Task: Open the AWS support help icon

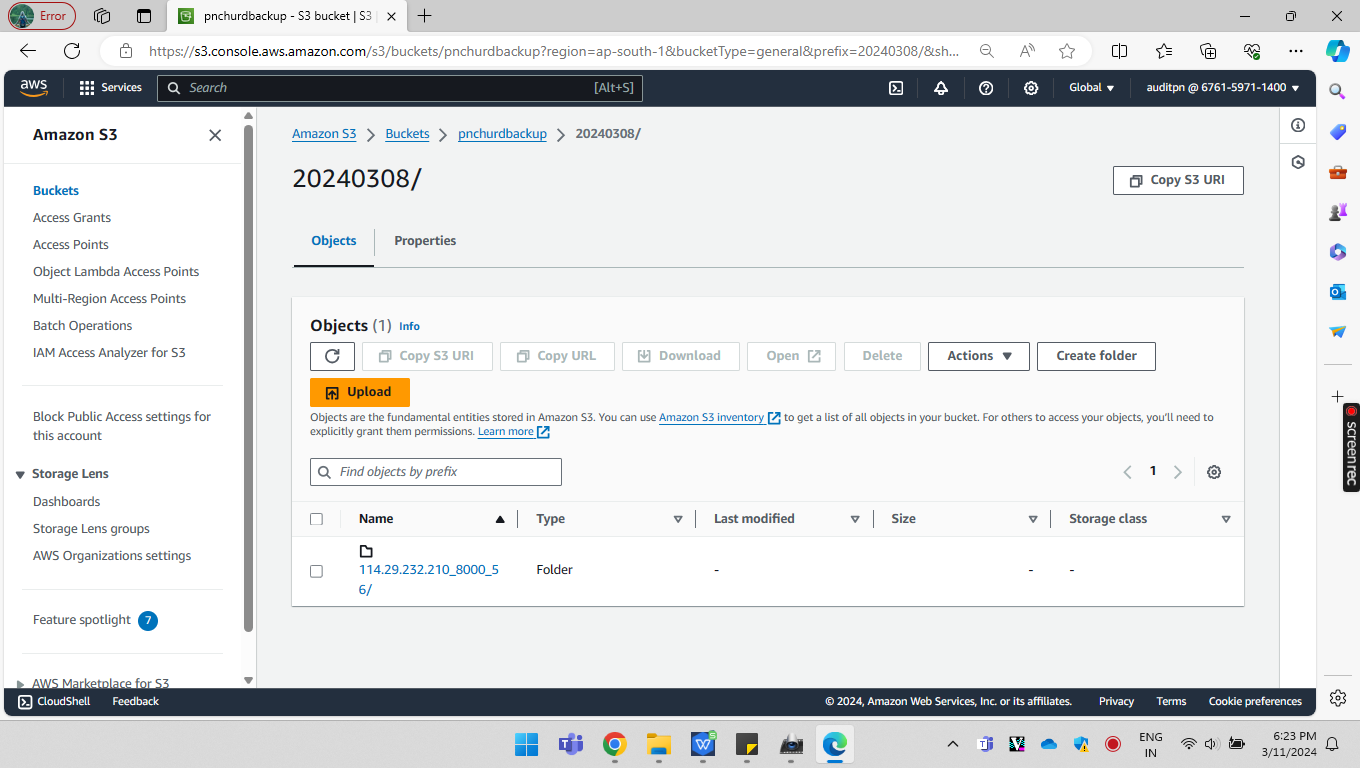Action: click(986, 88)
